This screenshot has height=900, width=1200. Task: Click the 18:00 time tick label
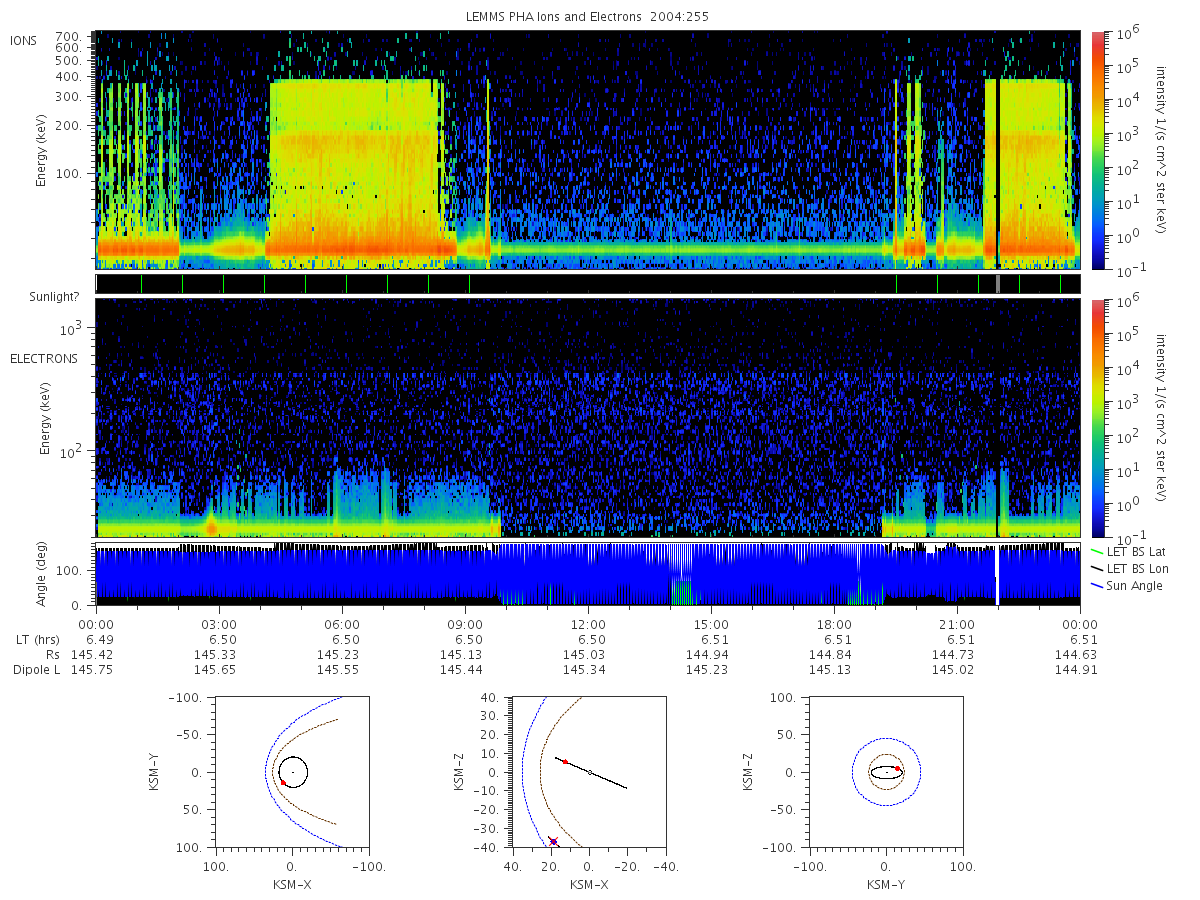pyautogui.click(x=836, y=623)
